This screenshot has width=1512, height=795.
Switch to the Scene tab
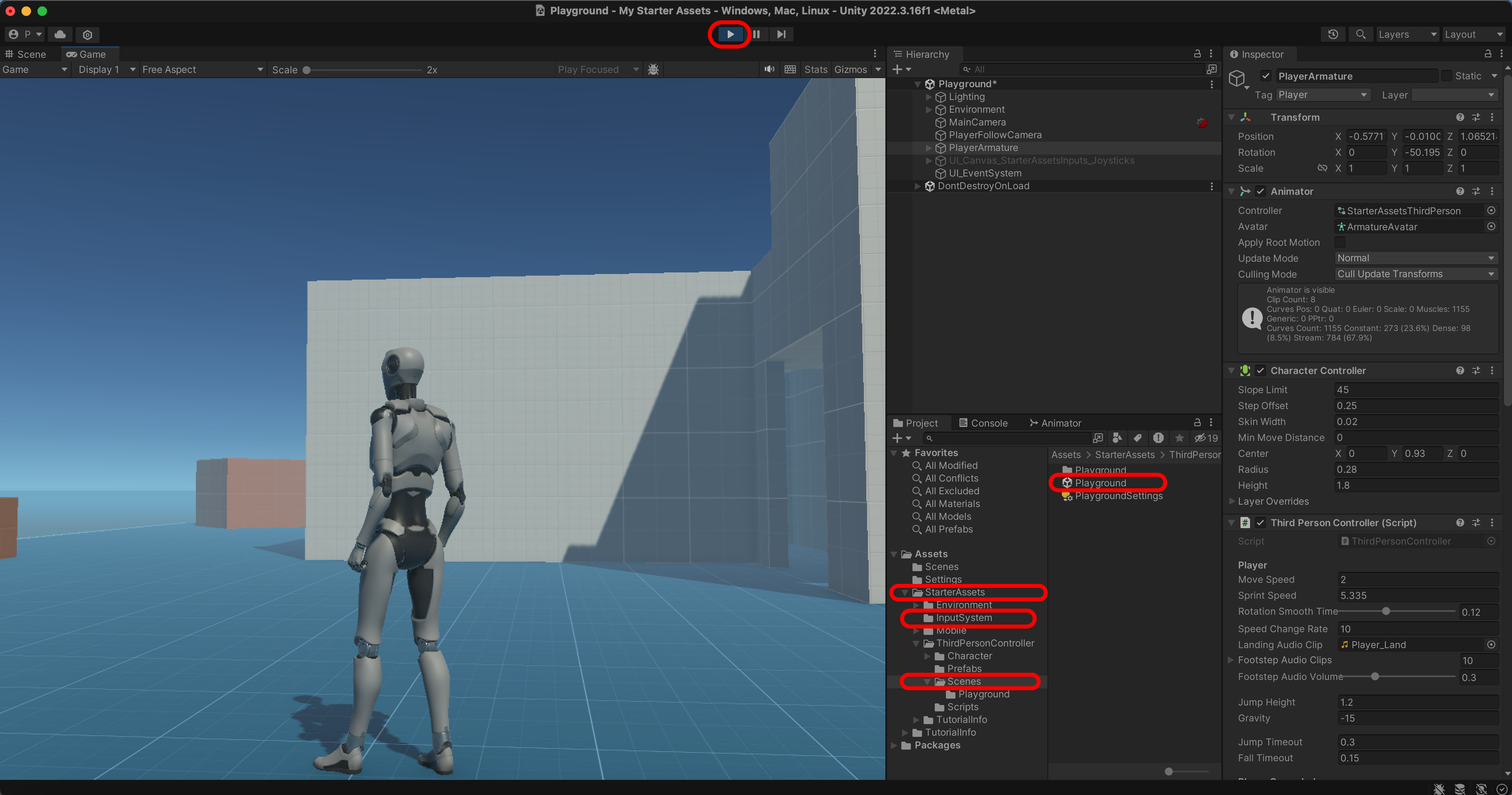26,54
